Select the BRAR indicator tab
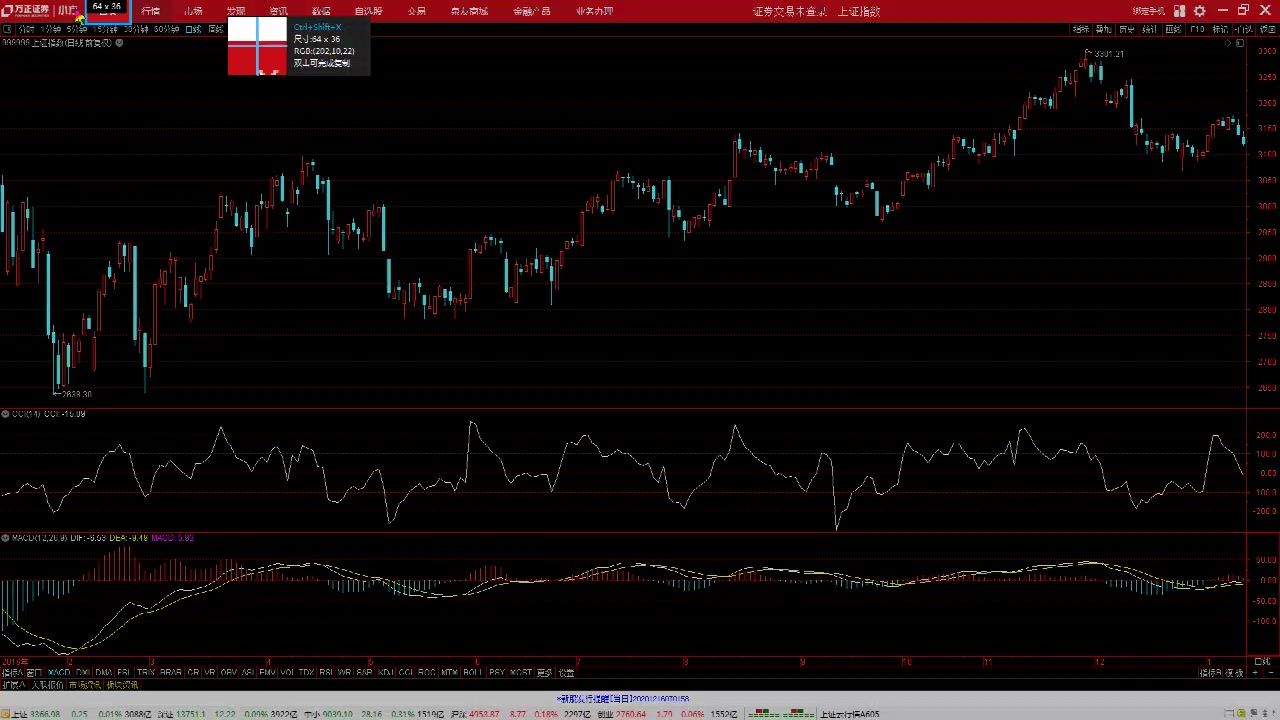The image size is (1280, 720). (x=172, y=672)
